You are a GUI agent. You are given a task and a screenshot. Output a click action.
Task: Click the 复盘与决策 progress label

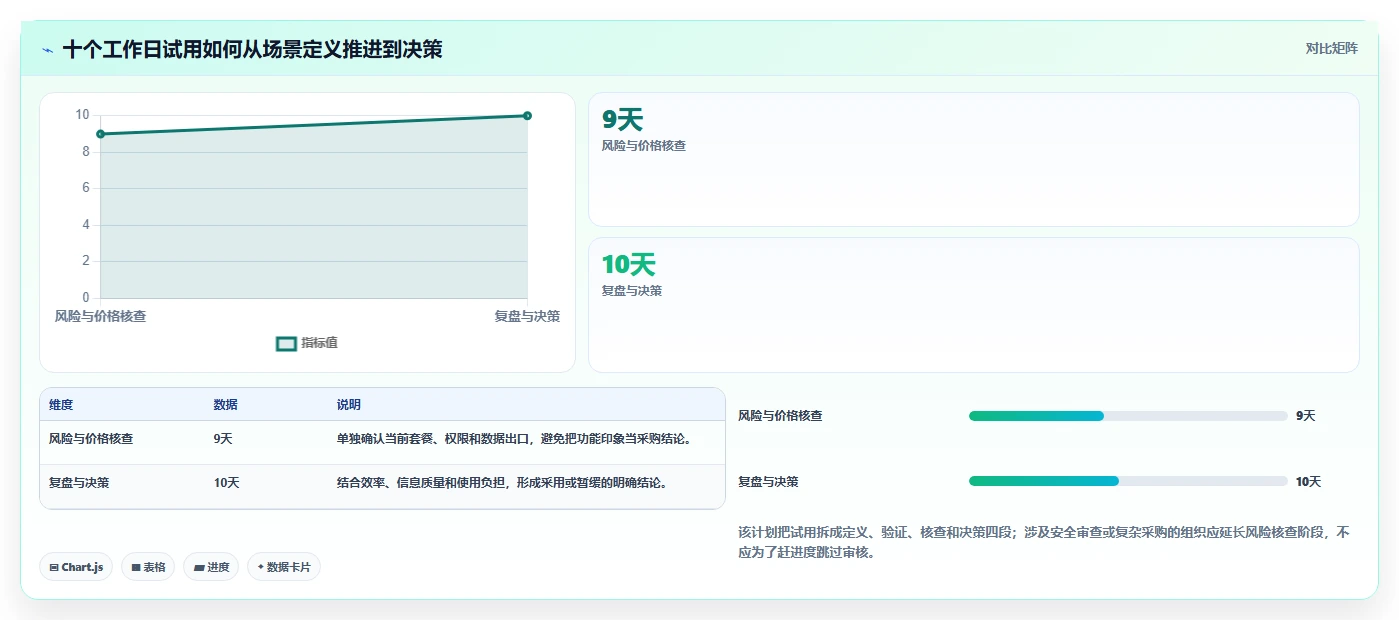[x=768, y=482]
